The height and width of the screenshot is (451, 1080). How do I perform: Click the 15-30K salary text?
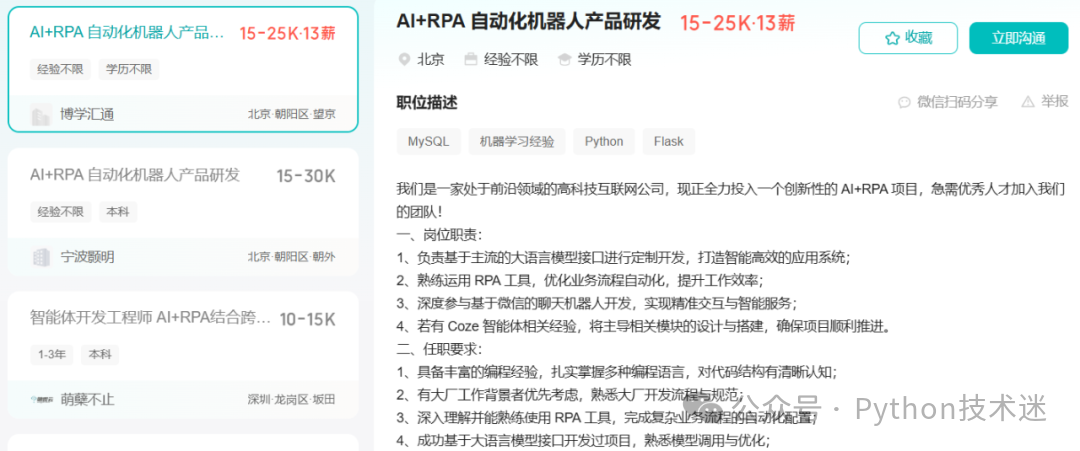pyautogui.click(x=306, y=176)
